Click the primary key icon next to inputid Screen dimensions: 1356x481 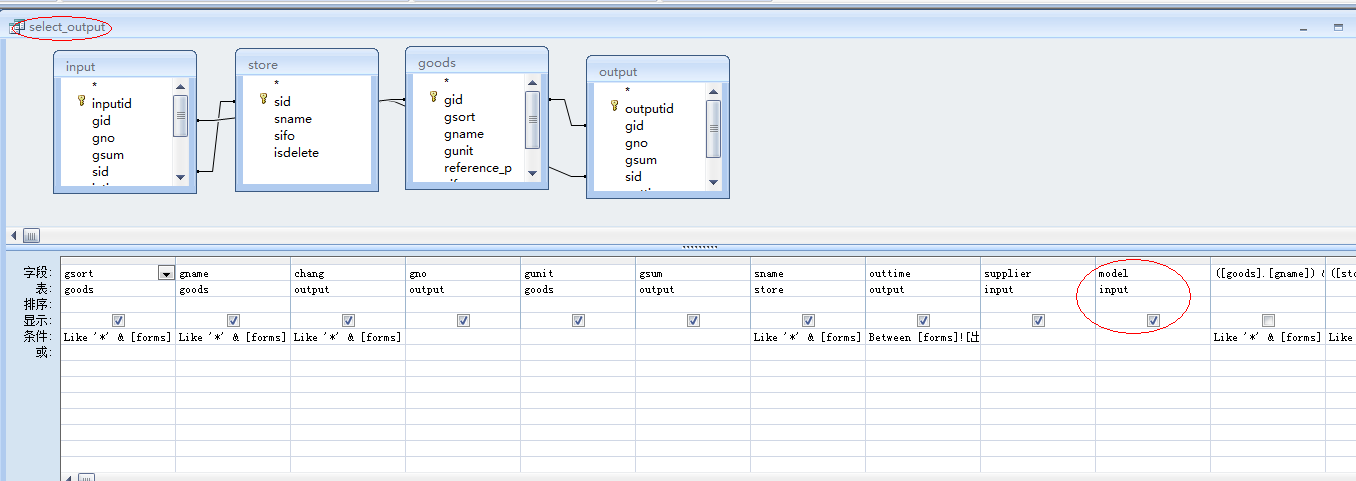tap(82, 102)
